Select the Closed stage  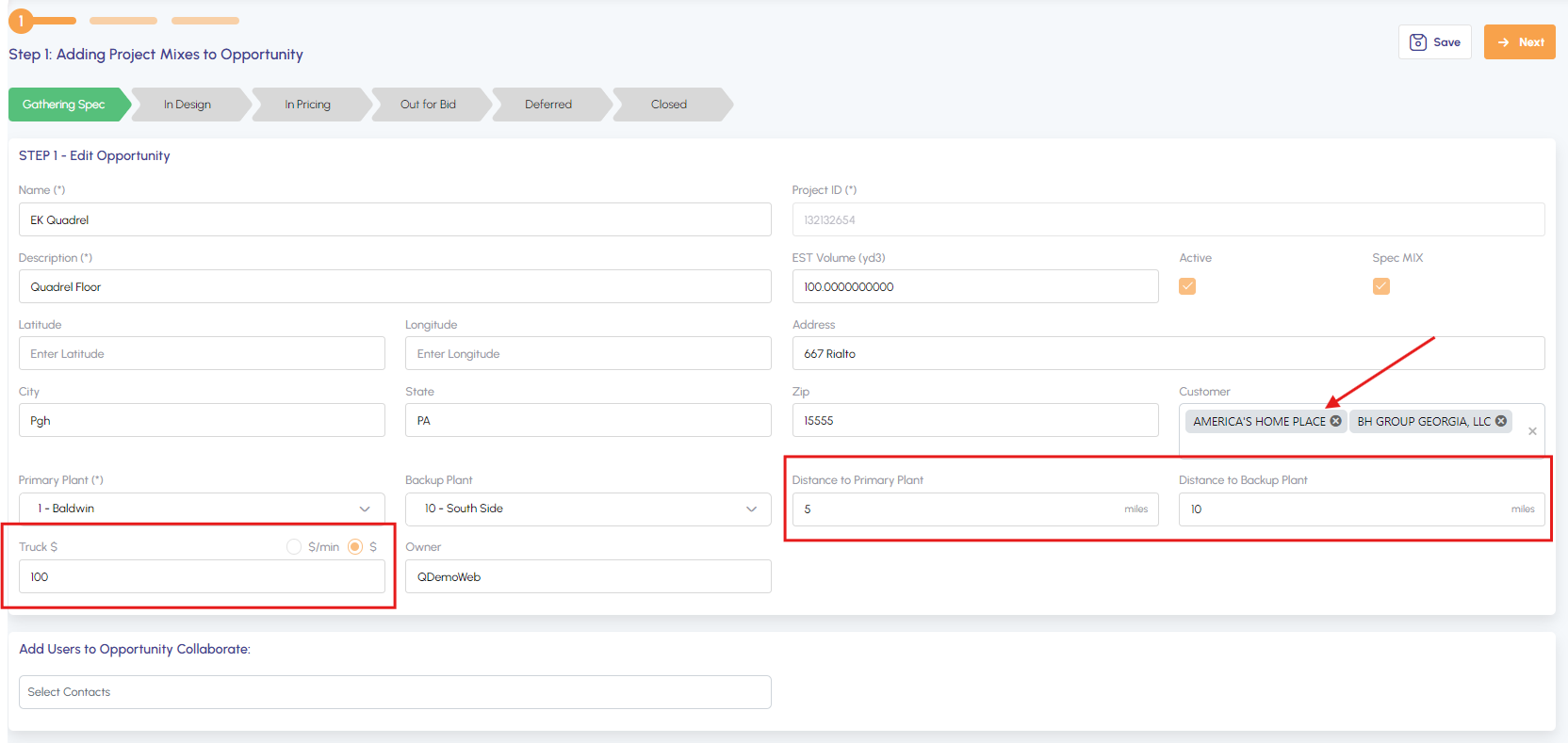669,105
